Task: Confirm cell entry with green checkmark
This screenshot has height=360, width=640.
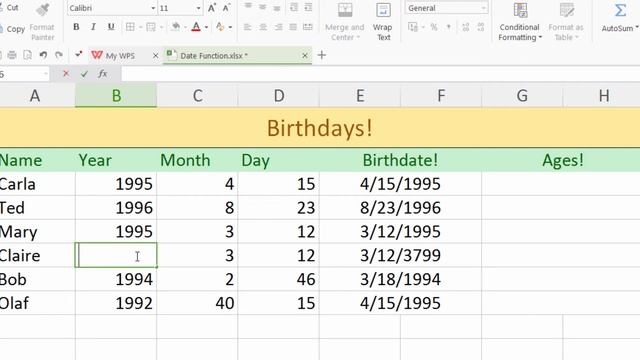Action: pyautogui.click(x=84, y=74)
